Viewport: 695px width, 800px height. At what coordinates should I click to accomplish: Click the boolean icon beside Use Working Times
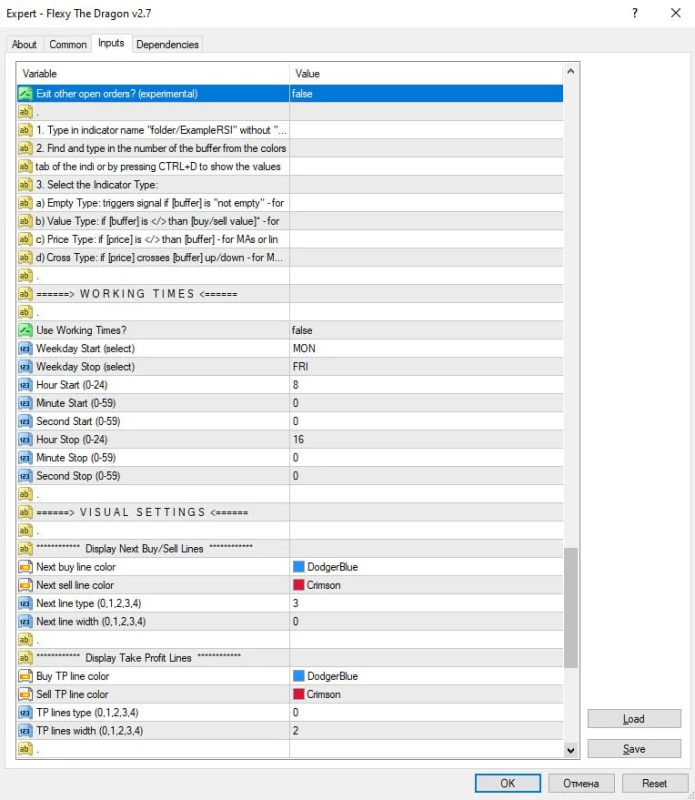26,330
